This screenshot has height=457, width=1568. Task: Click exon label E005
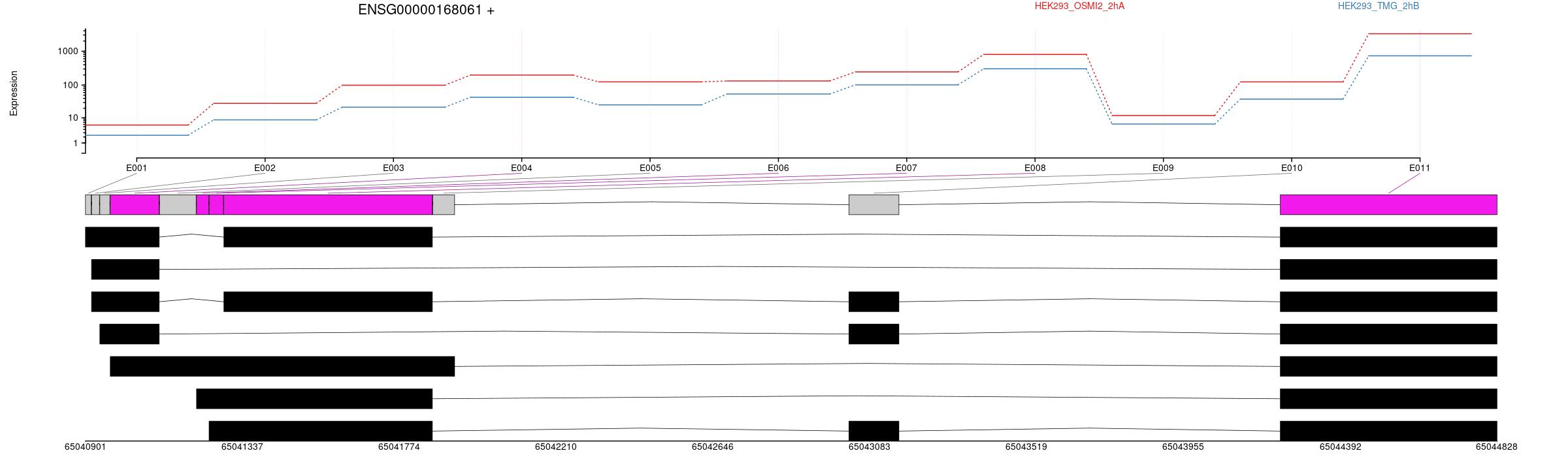650,168
